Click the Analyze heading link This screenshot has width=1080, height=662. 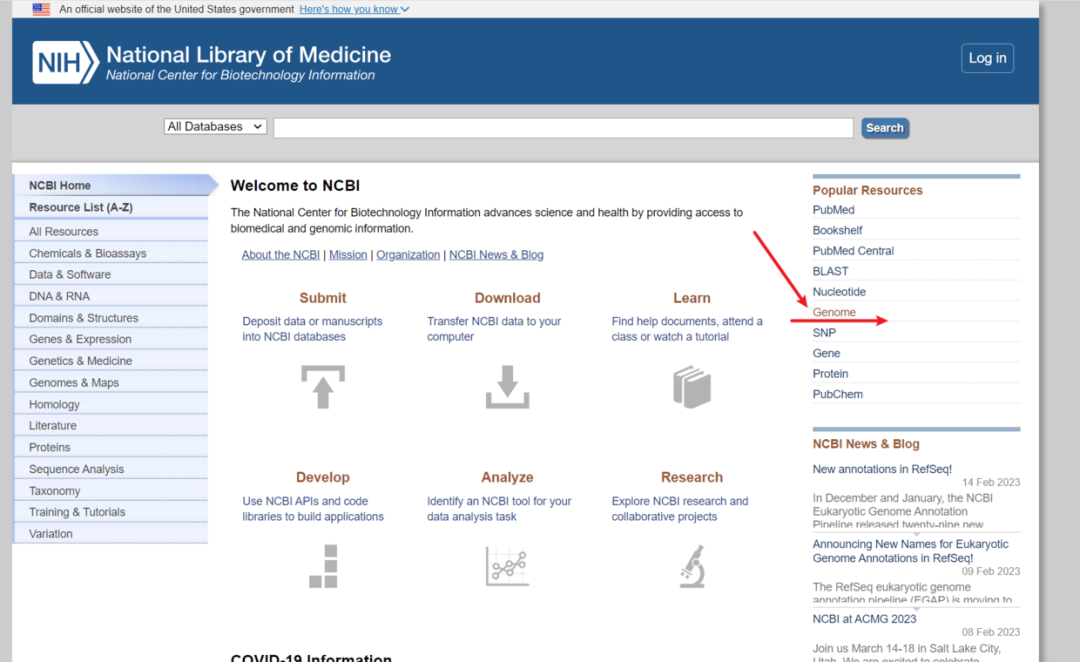click(507, 477)
